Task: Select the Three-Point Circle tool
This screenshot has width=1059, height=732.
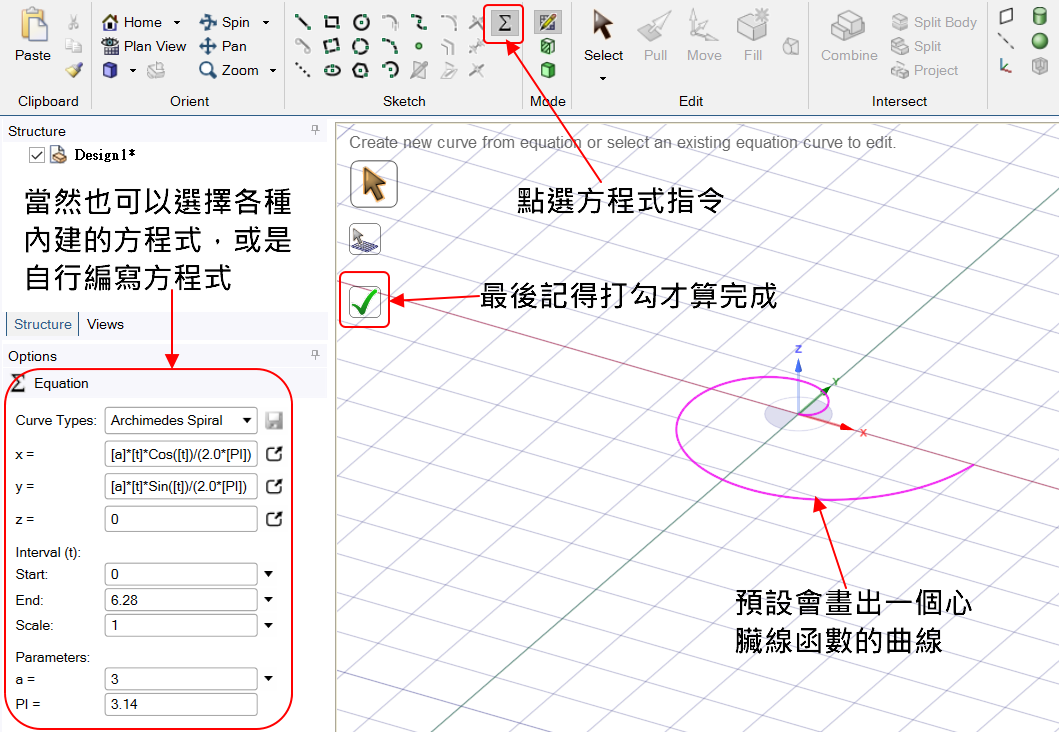Action: (x=361, y=46)
